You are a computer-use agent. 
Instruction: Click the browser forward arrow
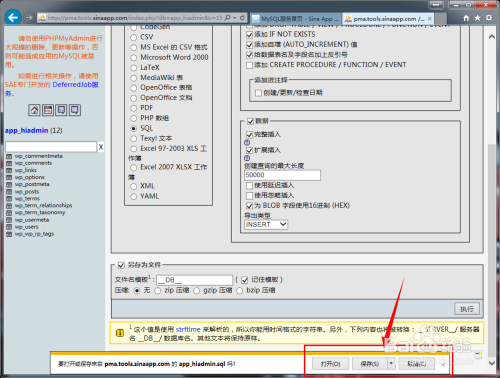[29, 18]
